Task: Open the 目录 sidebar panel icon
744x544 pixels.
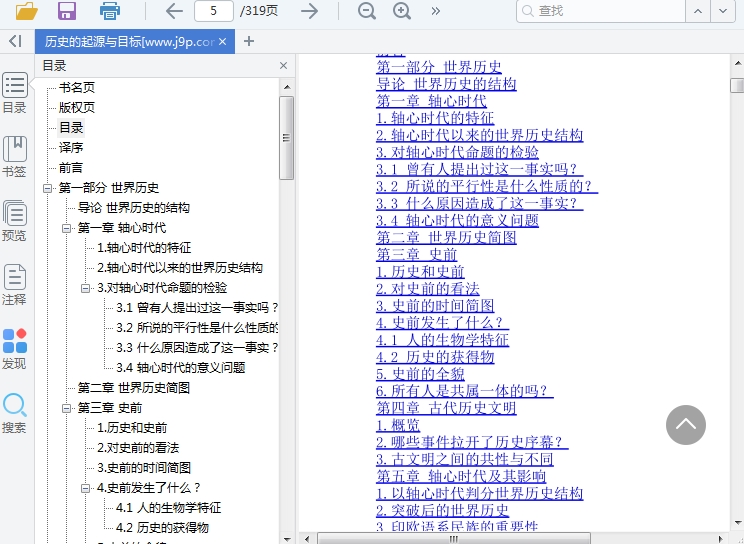Action: point(15,93)
